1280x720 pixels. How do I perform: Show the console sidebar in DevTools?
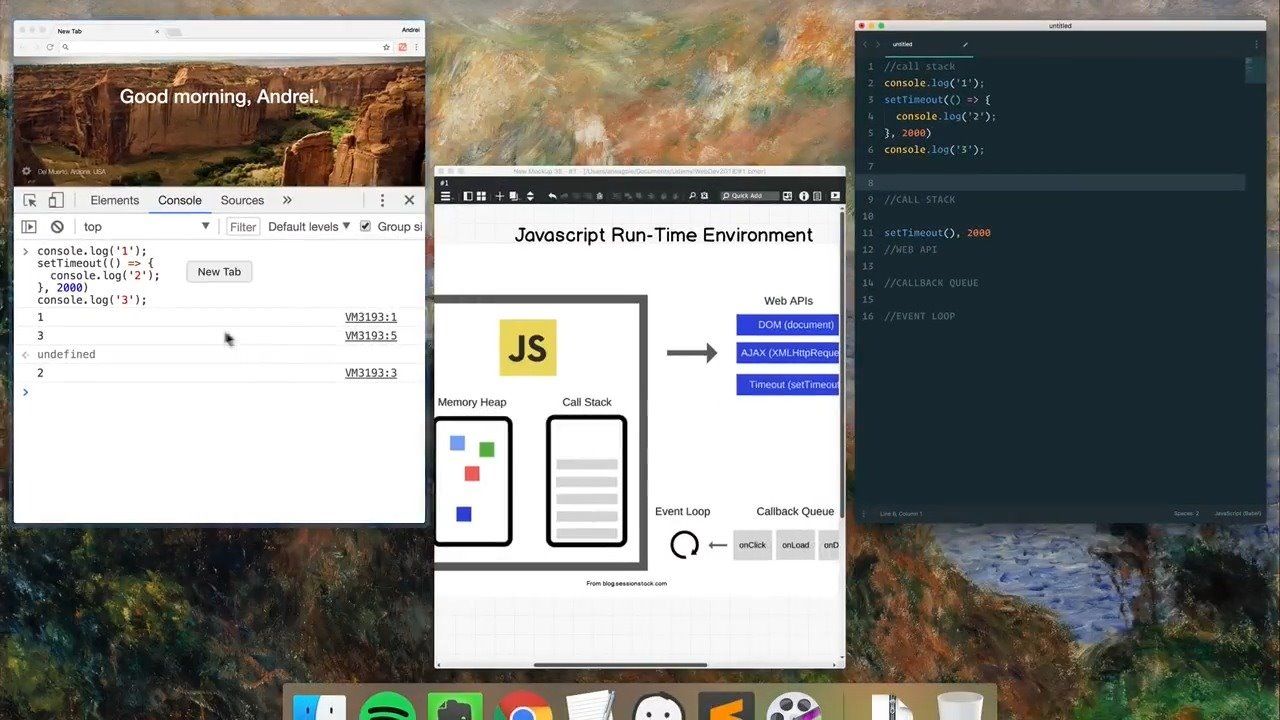[x=29, y=227]
